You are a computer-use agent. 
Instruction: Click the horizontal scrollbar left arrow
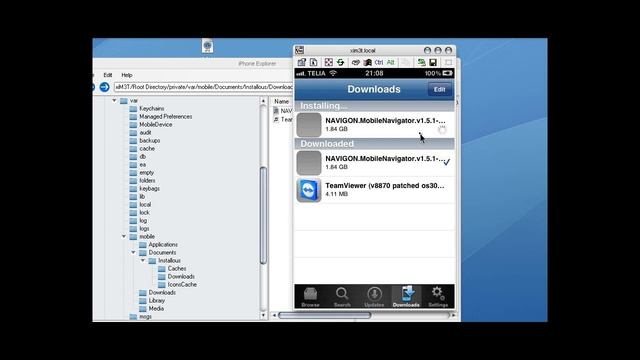tap(275, 315)
